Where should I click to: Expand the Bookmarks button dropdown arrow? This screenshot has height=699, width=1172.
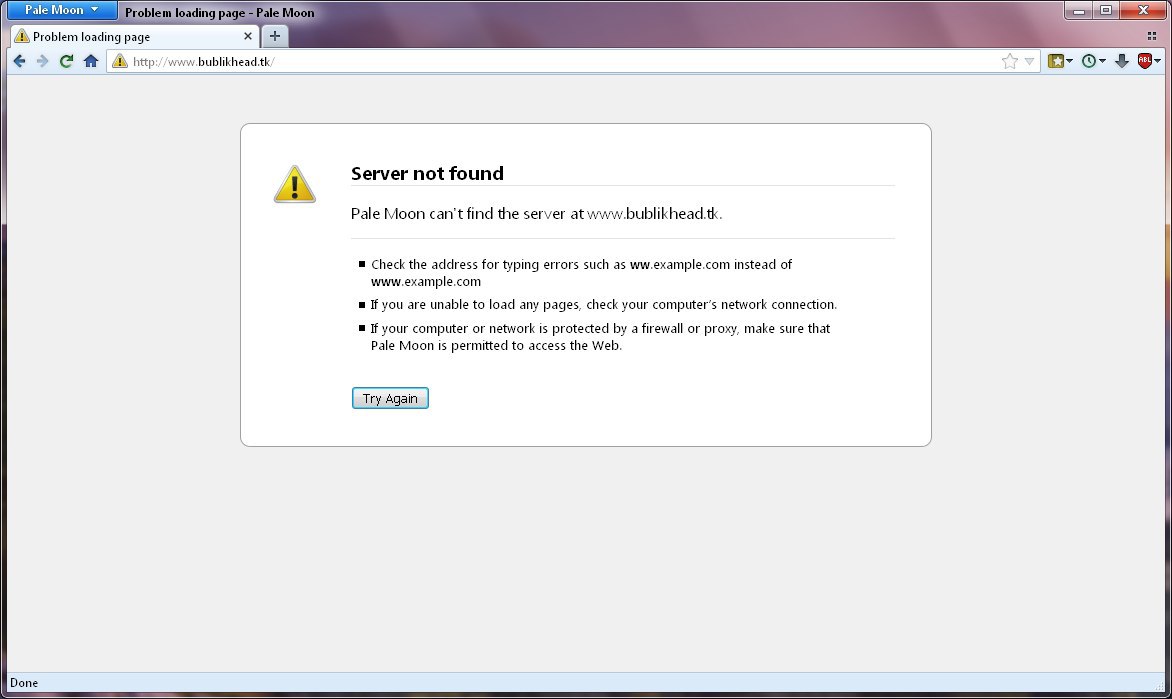(x=1070, y=61)
